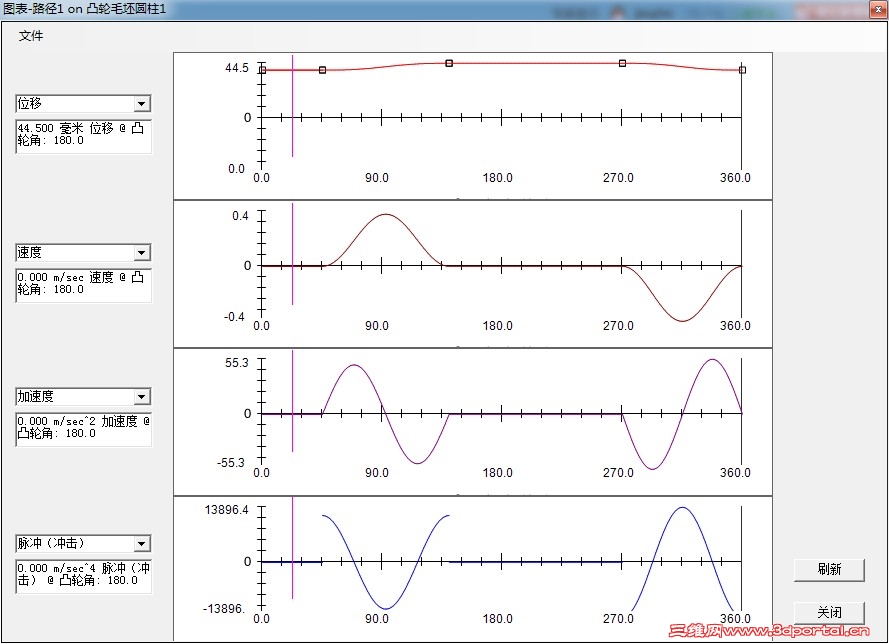Click the magenta cursor line in the velocity chart
Viewport: 889px width, 644px height.
pos(293,254)
